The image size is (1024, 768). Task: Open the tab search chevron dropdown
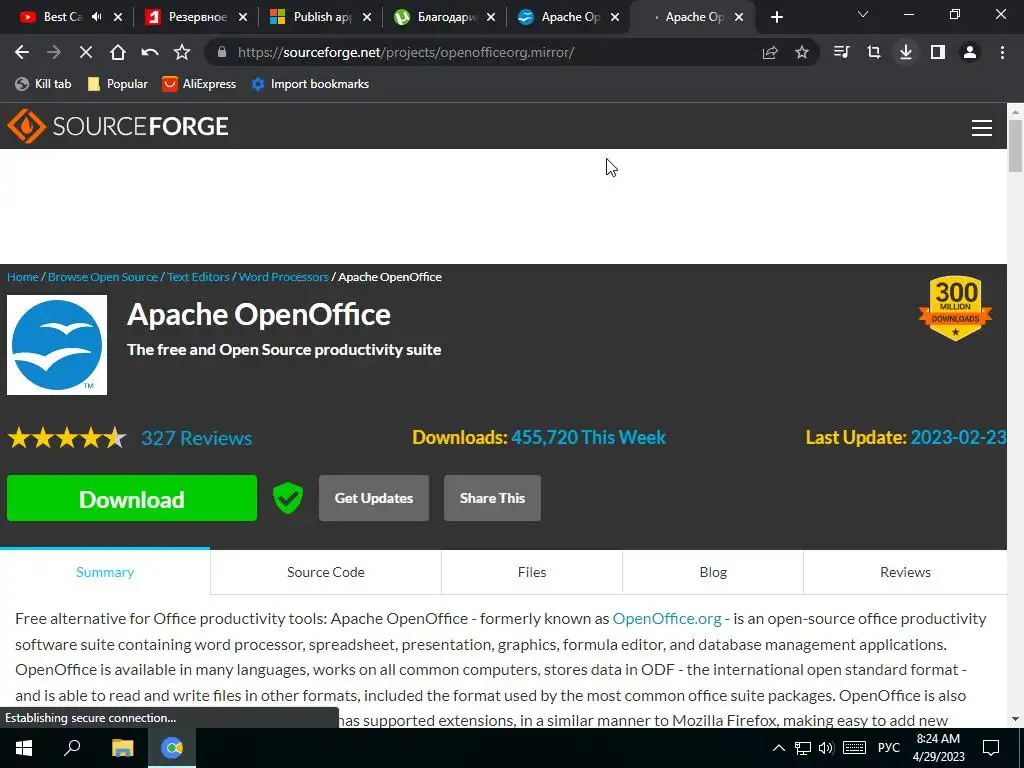[x=863, y=14]
